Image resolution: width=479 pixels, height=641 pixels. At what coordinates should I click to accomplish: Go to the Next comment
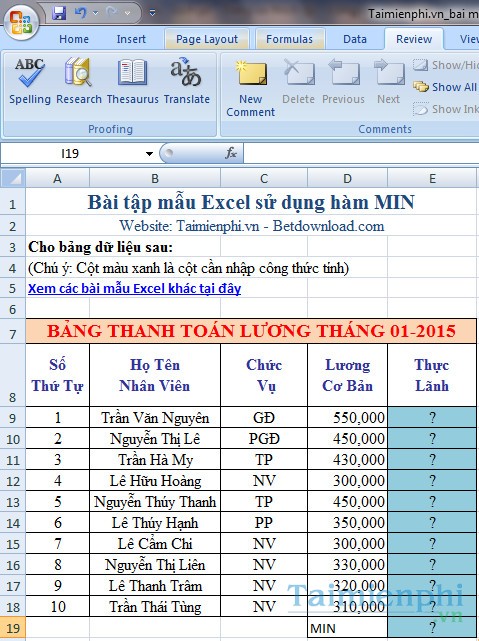389,82
